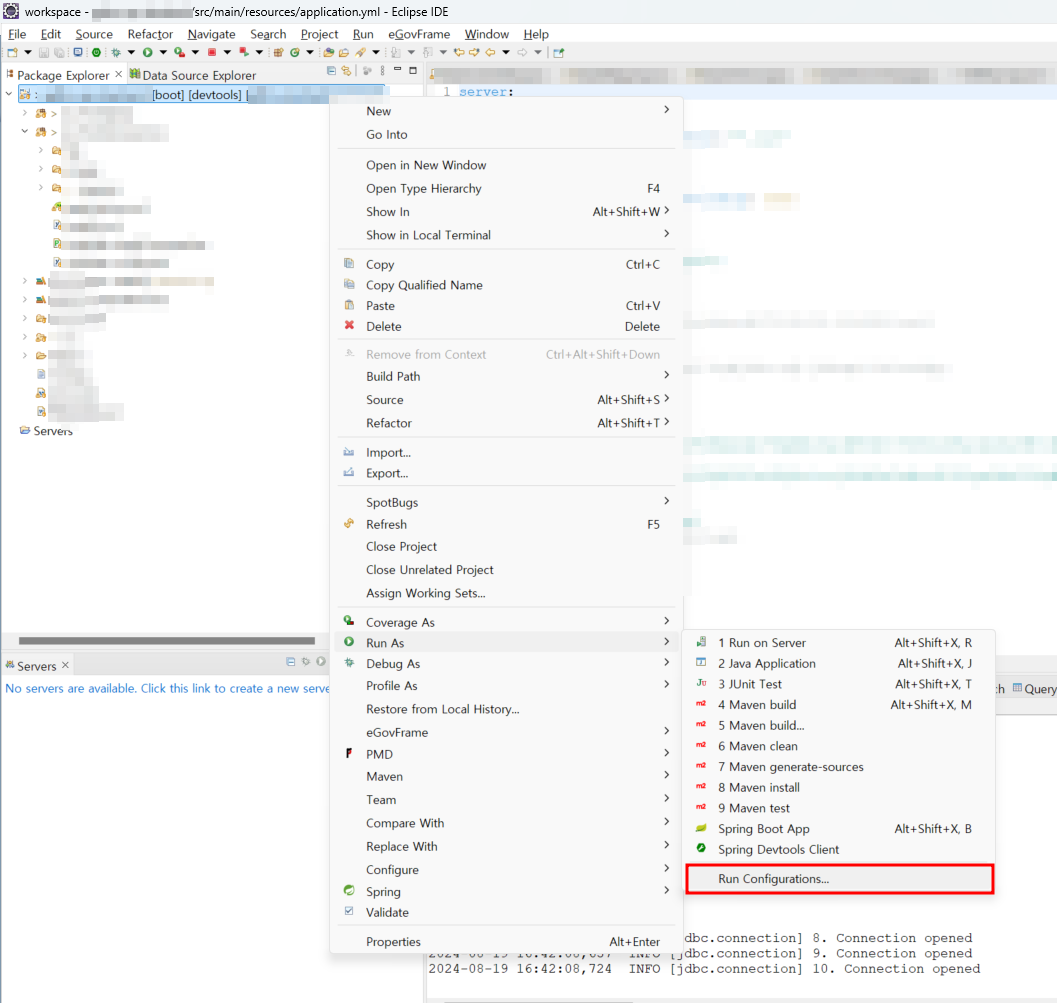Expand the Maven submenu

666,775
